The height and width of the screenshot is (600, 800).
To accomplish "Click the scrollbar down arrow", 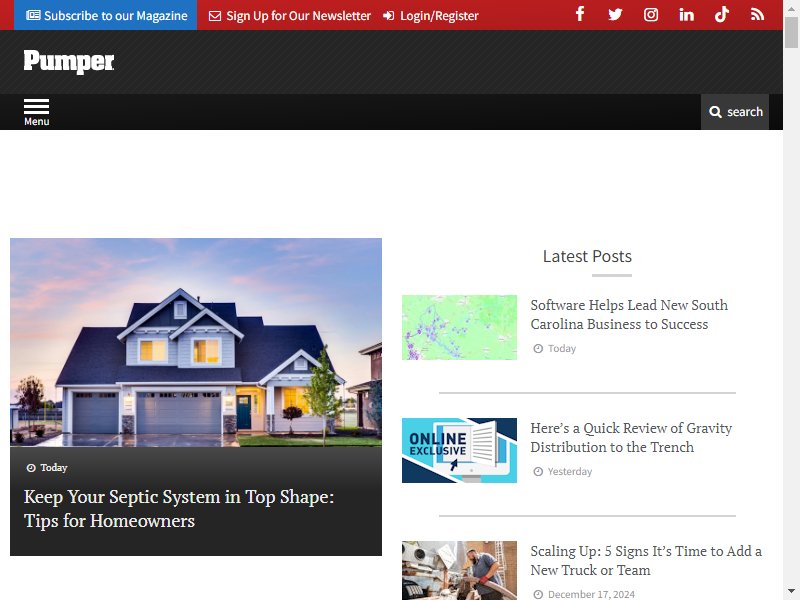I will pos(791,592).
